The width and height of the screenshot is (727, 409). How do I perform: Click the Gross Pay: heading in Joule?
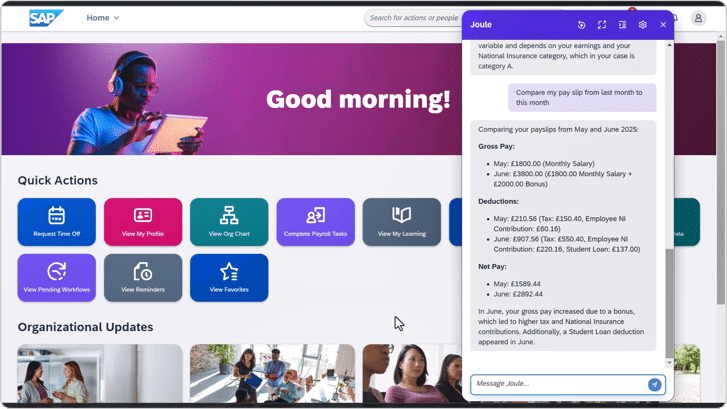pyautogui.click(x=497, y=147)
